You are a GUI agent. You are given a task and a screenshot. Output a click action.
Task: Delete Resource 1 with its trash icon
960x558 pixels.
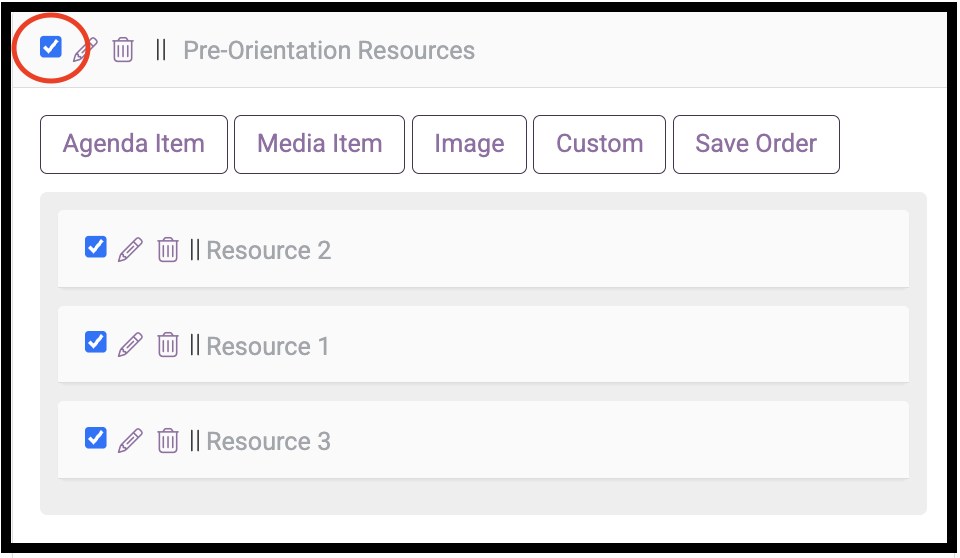click(168, 345)
